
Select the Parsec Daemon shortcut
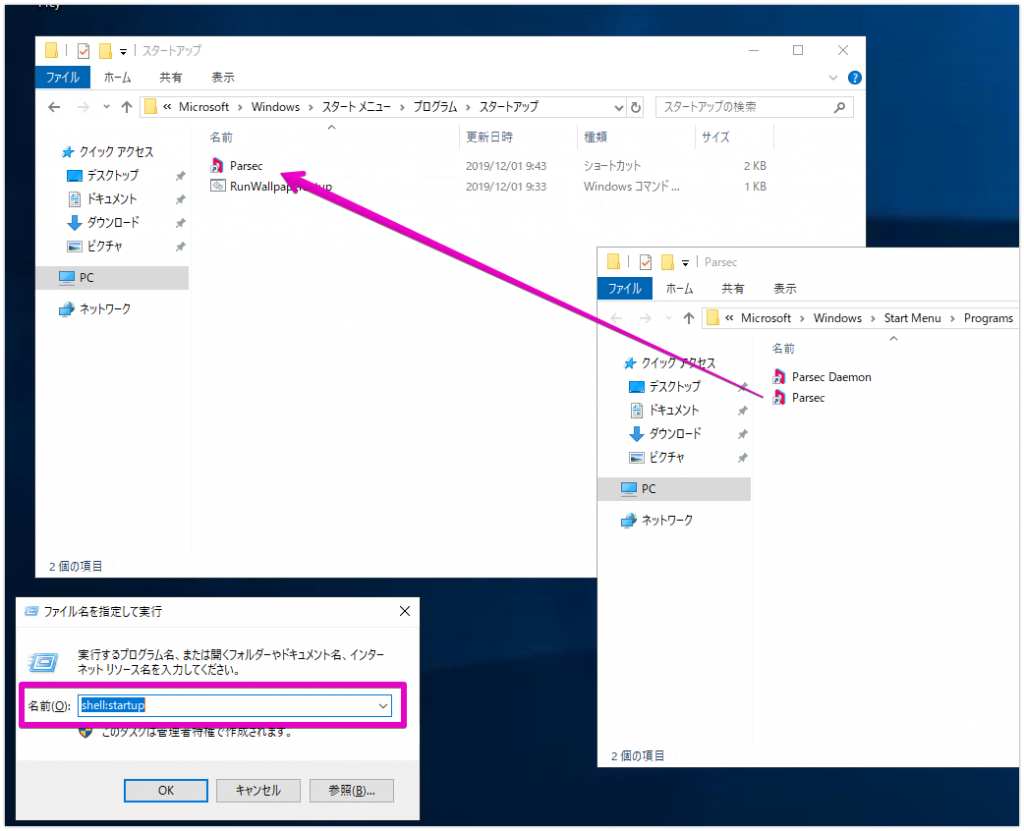(x=830, y=377)
